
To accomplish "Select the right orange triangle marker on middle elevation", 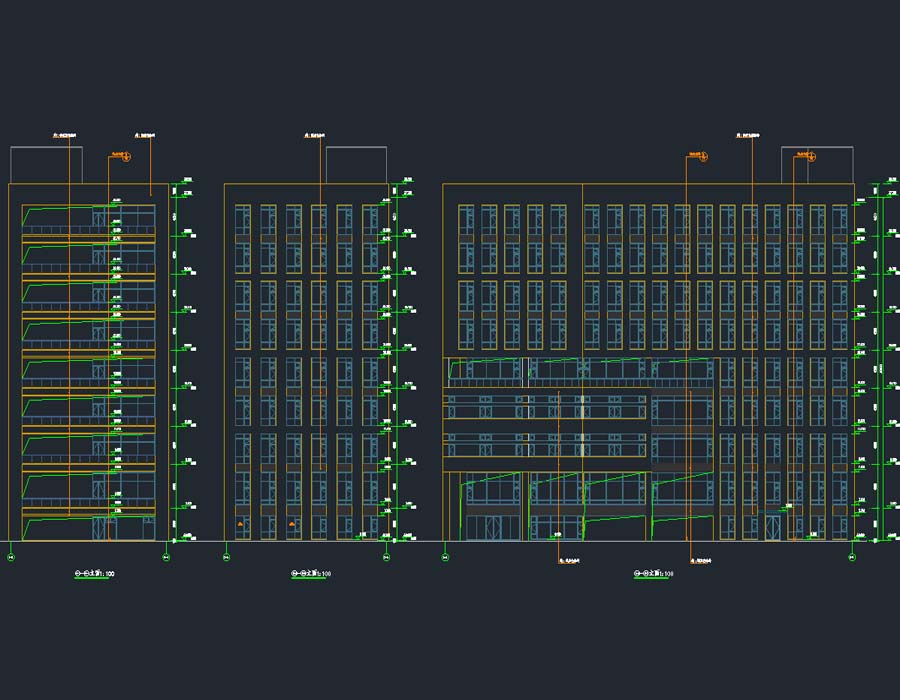I will 291,523.
